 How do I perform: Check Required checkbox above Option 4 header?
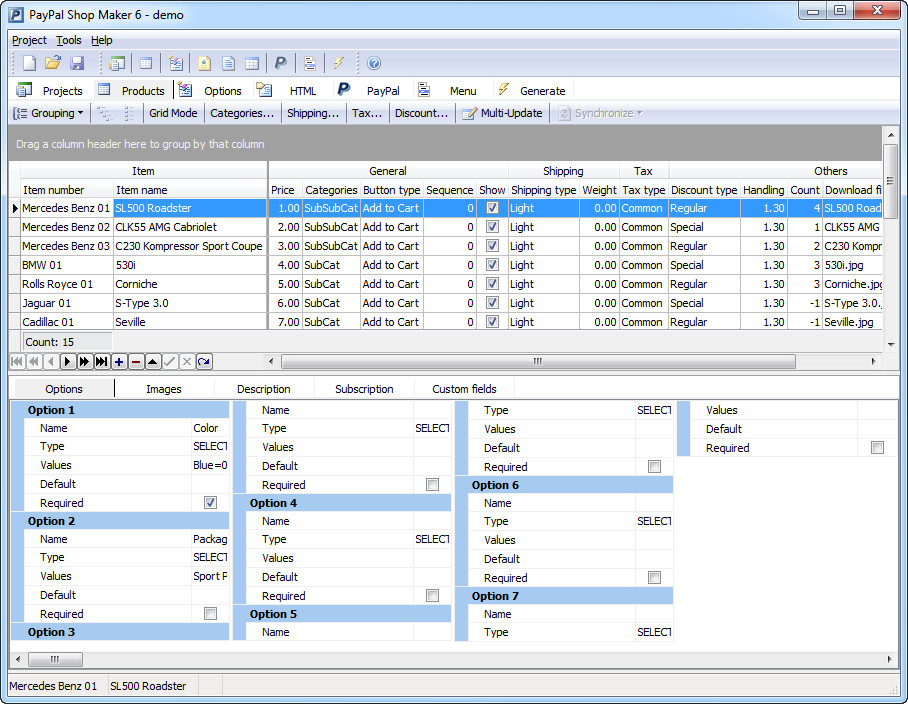click(x=433, y=485)
